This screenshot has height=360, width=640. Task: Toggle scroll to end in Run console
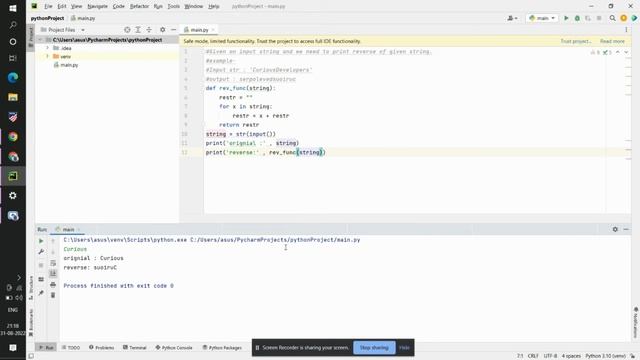(x=53, y=273)
